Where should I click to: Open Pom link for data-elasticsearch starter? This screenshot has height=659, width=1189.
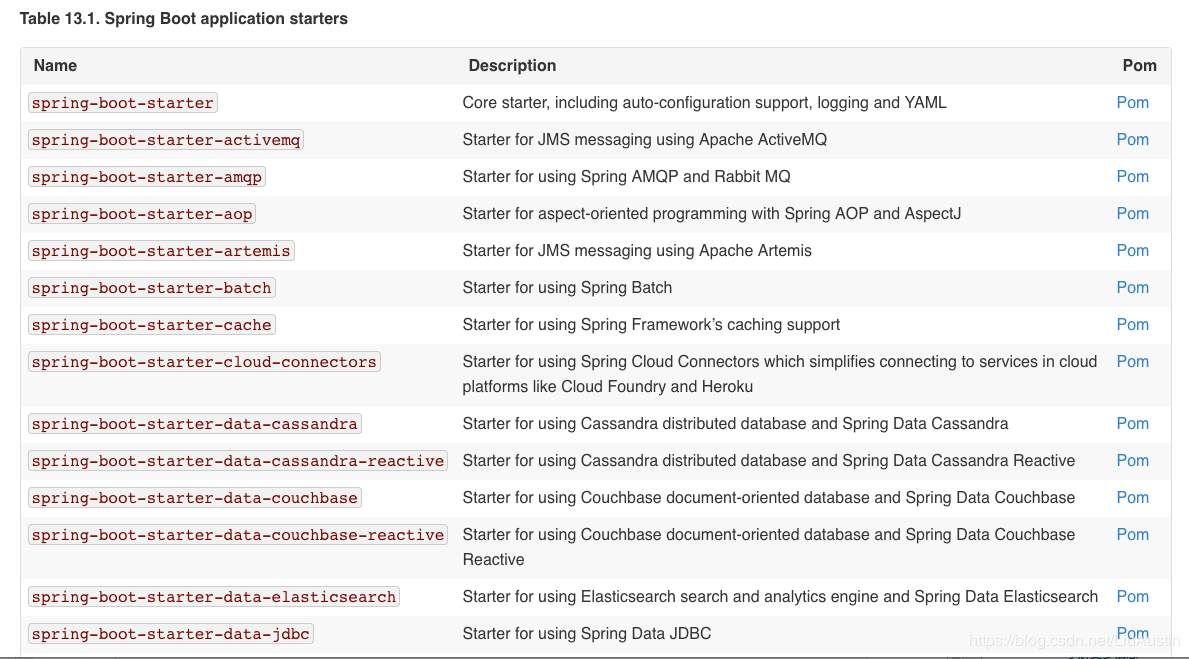[x=1132, y=597]
